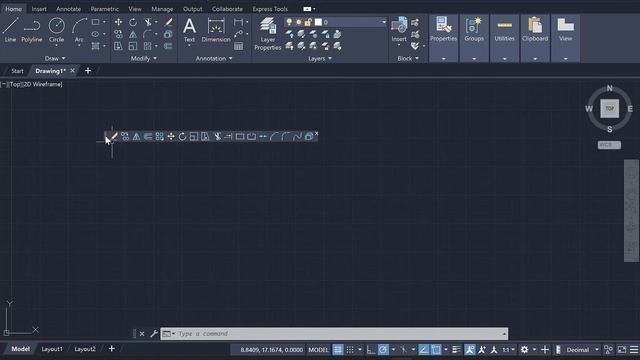The width and height of the screenshot is (640, 360).
Task: Click the Clean Screen button in the status bar
Action: pyautogui.click(x=622, y=350)
